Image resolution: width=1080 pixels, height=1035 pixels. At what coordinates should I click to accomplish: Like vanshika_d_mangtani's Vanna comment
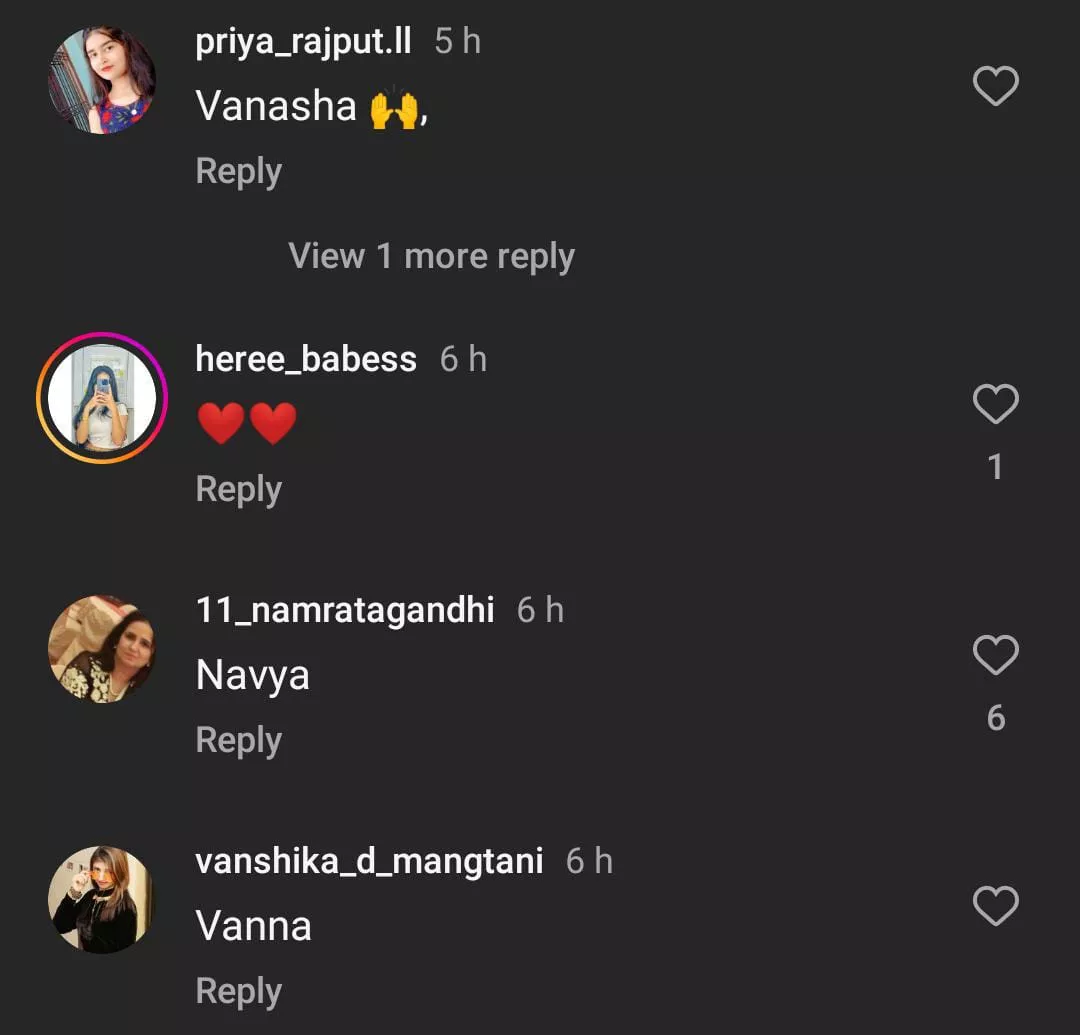pos(995,907)
